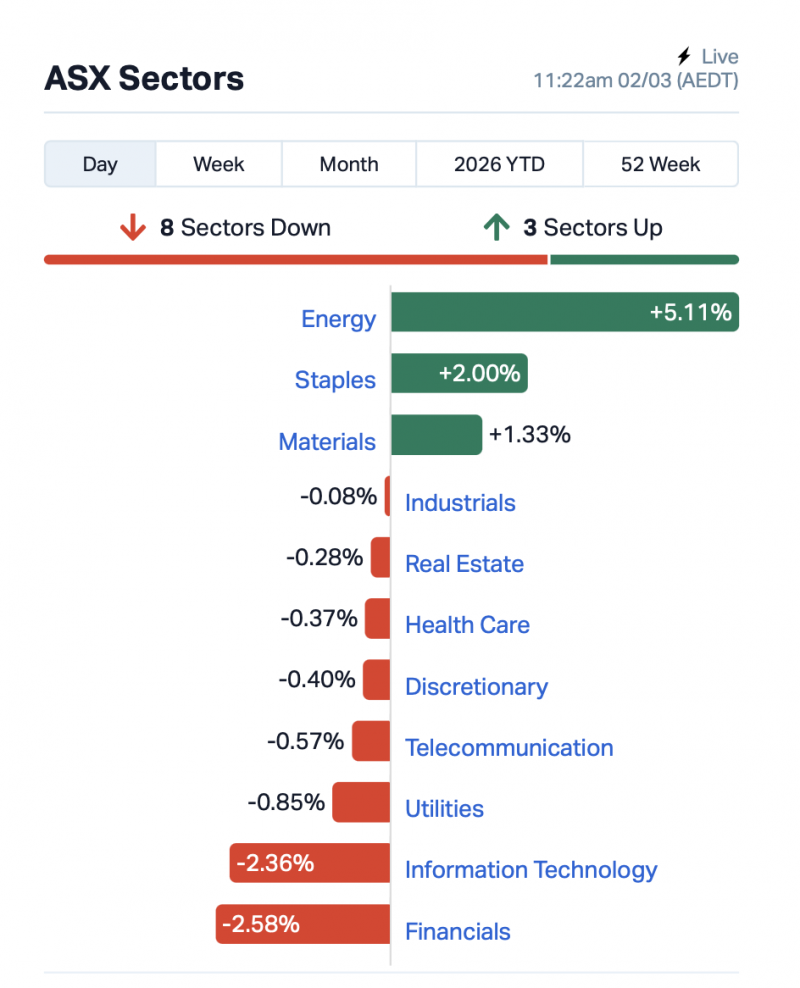Click the red sectors-down progress bar segment
This screenshot has height=988, width=800.
pyautogui.click(x=296, y=260)
